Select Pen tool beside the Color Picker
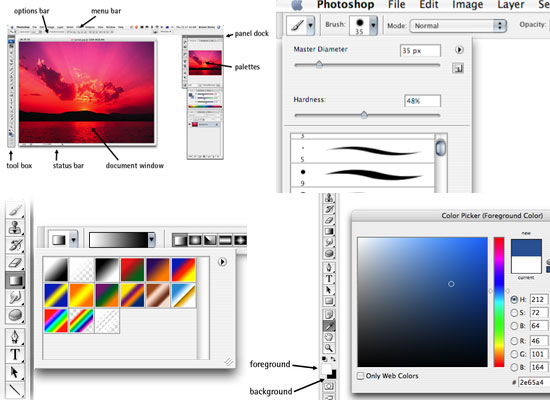Screen dimensions: 550x400 tap(329, 267)
